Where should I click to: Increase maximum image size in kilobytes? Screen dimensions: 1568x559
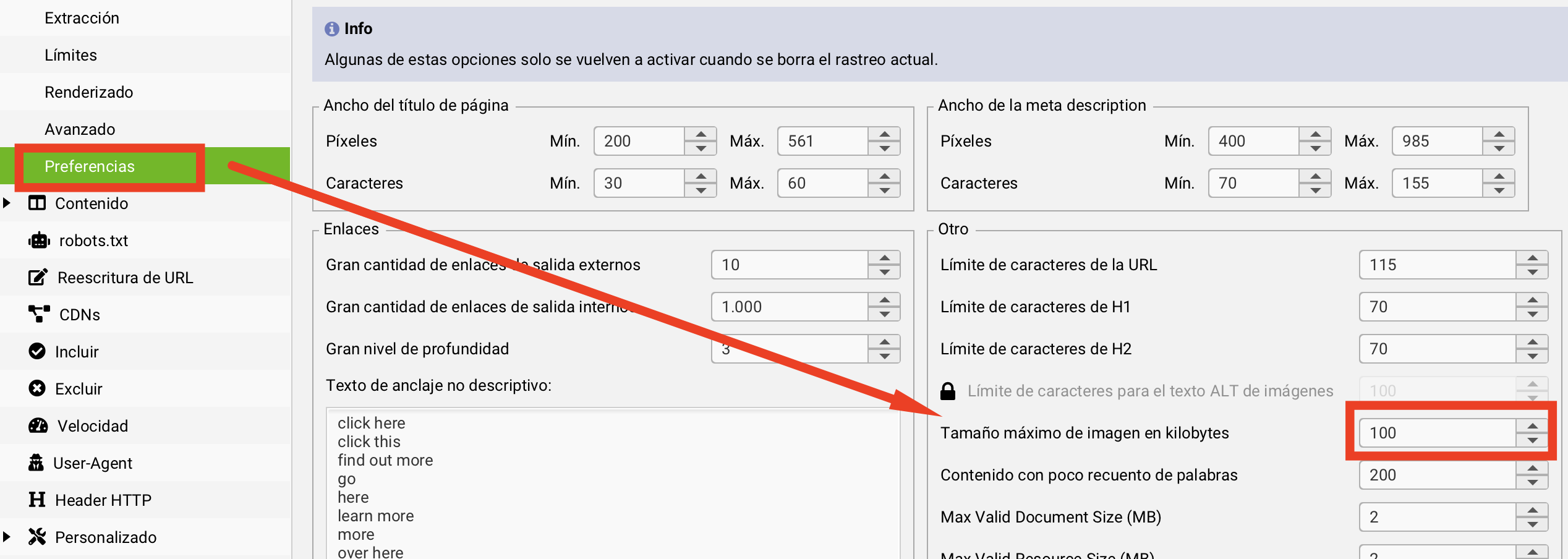(x=1532, y=426)
